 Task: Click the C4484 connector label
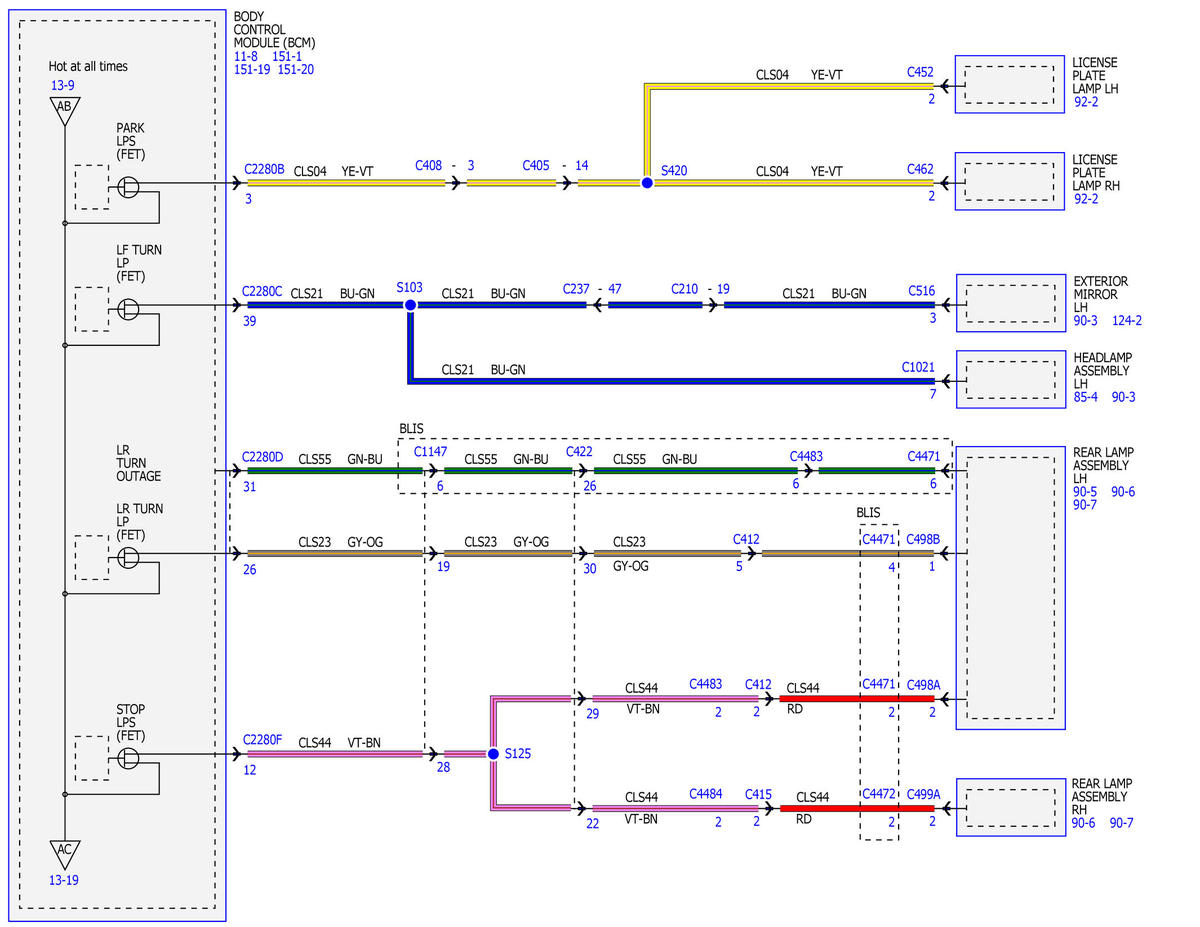(706, 793)
